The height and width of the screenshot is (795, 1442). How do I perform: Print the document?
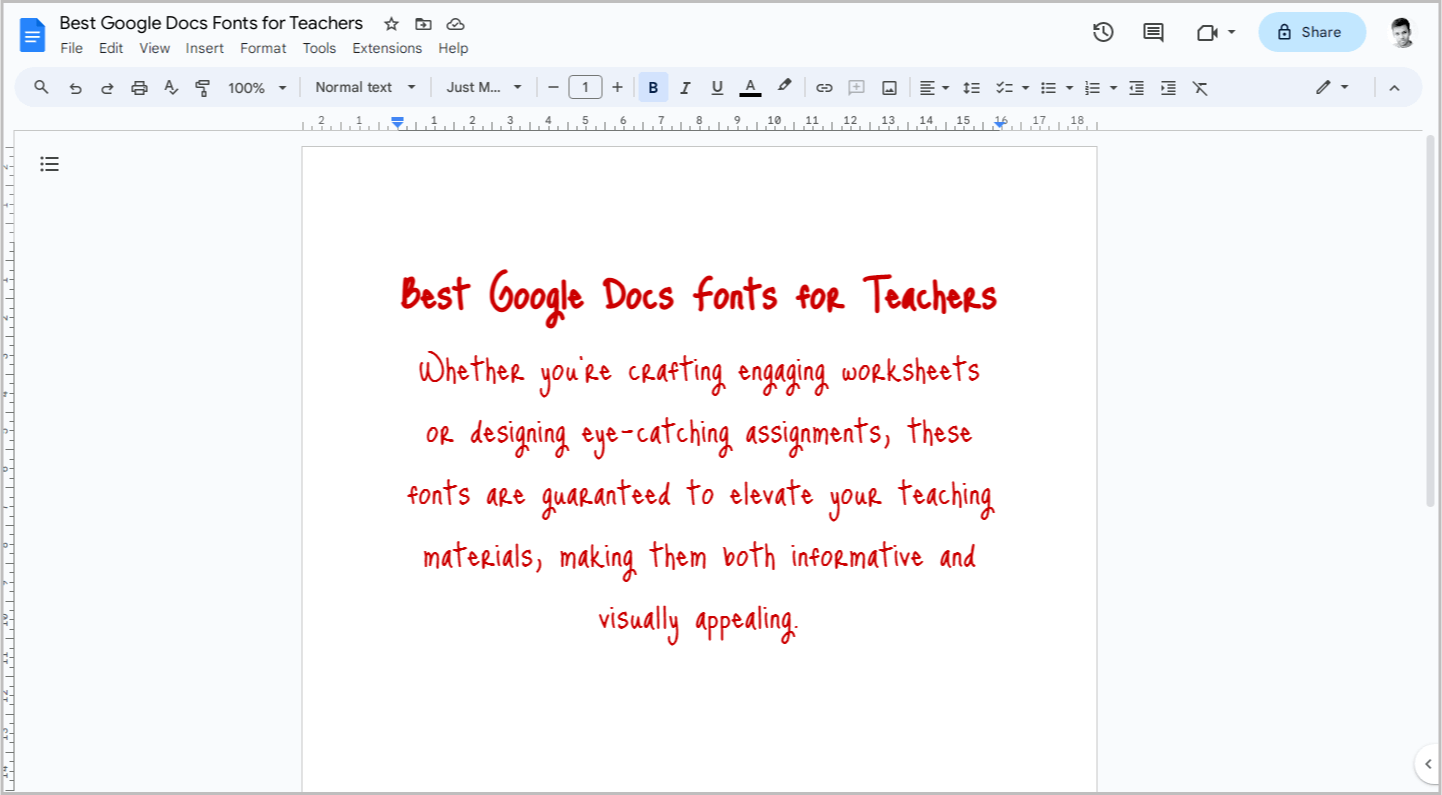[x=139, y=88]
